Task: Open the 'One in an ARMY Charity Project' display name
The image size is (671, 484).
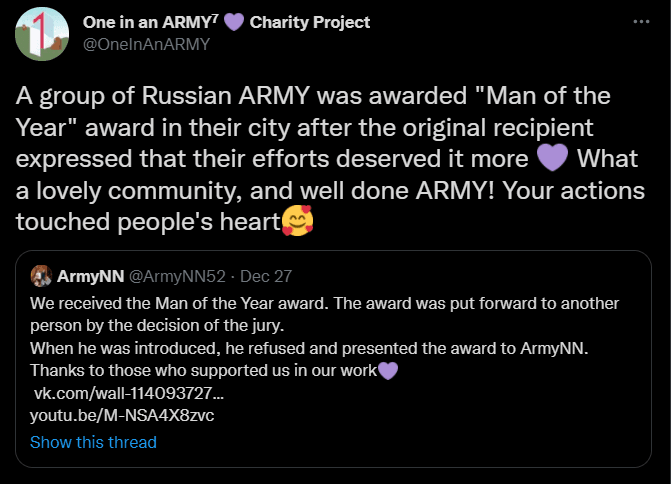Action: 226,22
